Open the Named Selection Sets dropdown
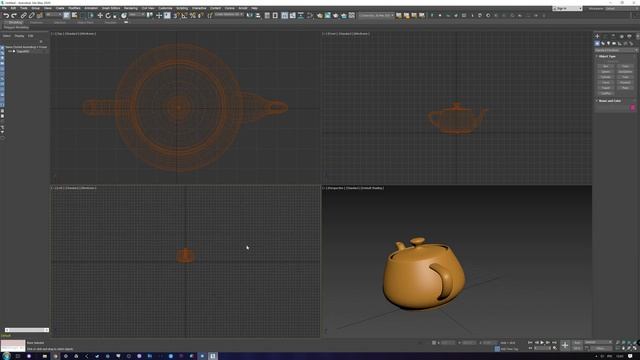The image size is (640, 360). point(229,15)
